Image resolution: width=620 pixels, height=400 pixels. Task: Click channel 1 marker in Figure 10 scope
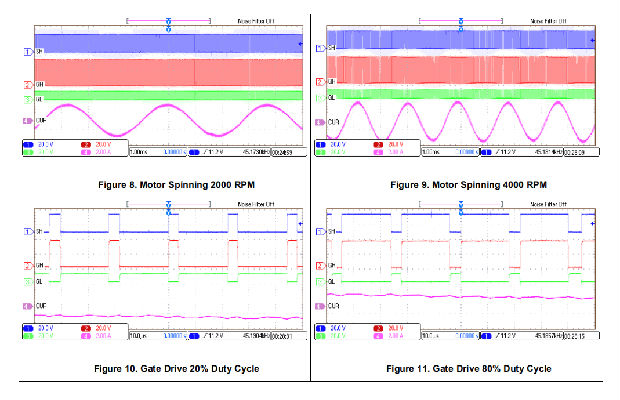(x=27, y=231)
